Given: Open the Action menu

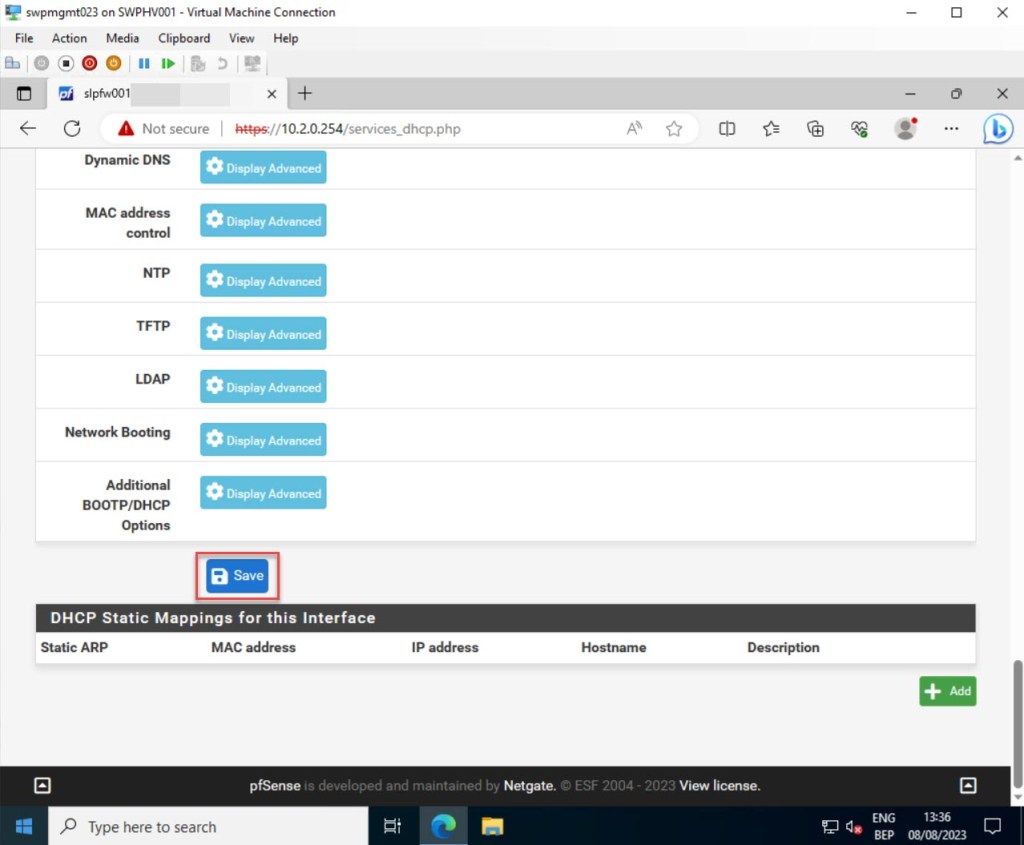Looking at the screenshot, I should pyautogui.click(x=69, y=38).
